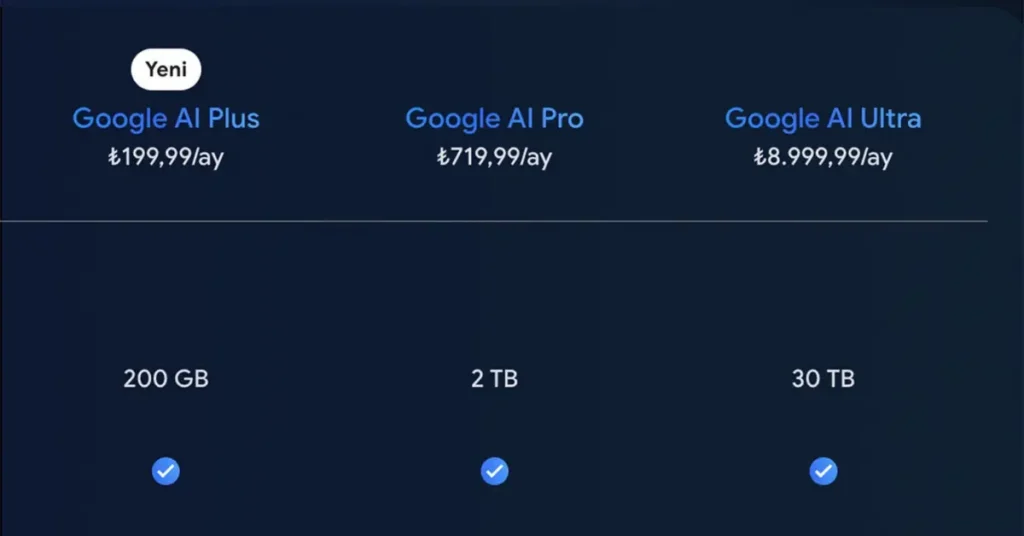Click the white Yeni badge

pos(166,70)
